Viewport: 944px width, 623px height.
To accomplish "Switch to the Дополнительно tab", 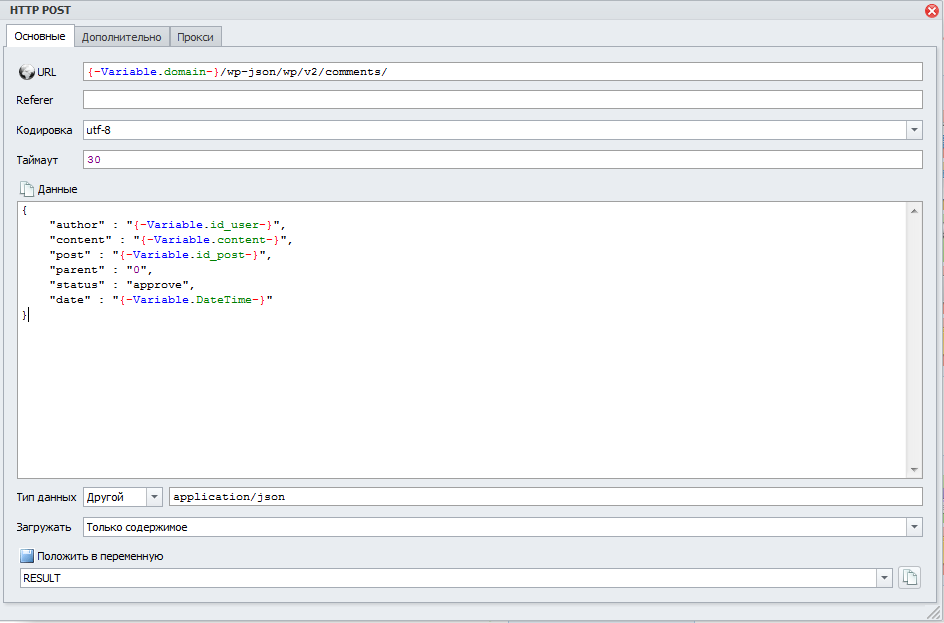I will point(121,37).
